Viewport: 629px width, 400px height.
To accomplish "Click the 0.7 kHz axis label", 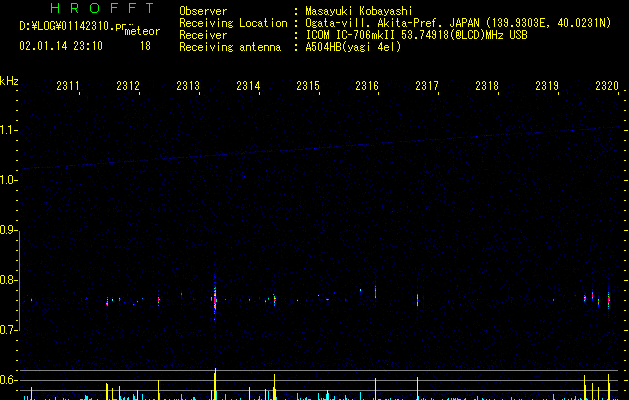I will tap(8, 330).
